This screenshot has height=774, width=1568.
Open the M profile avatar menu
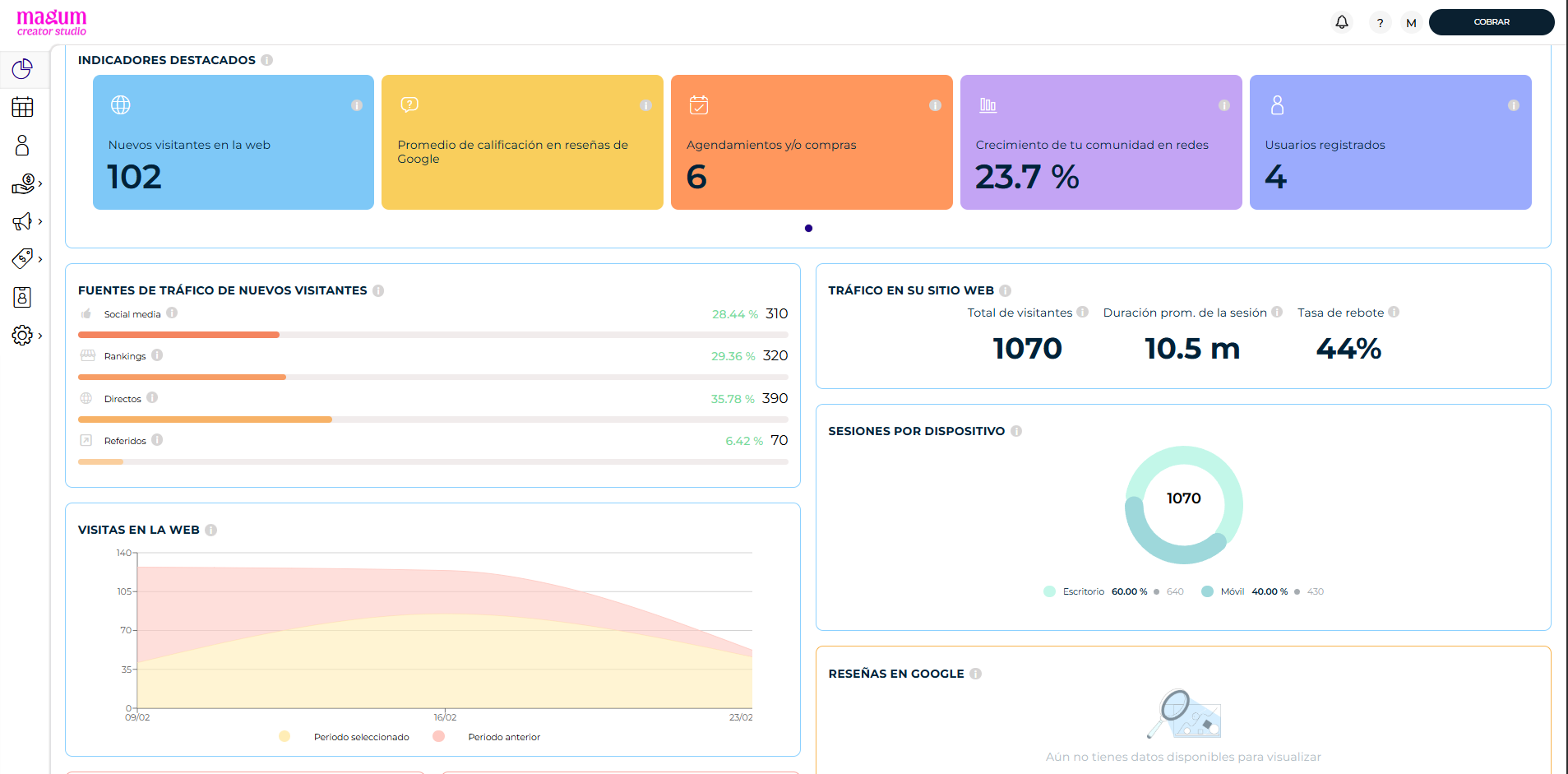tap(1411, 22)
